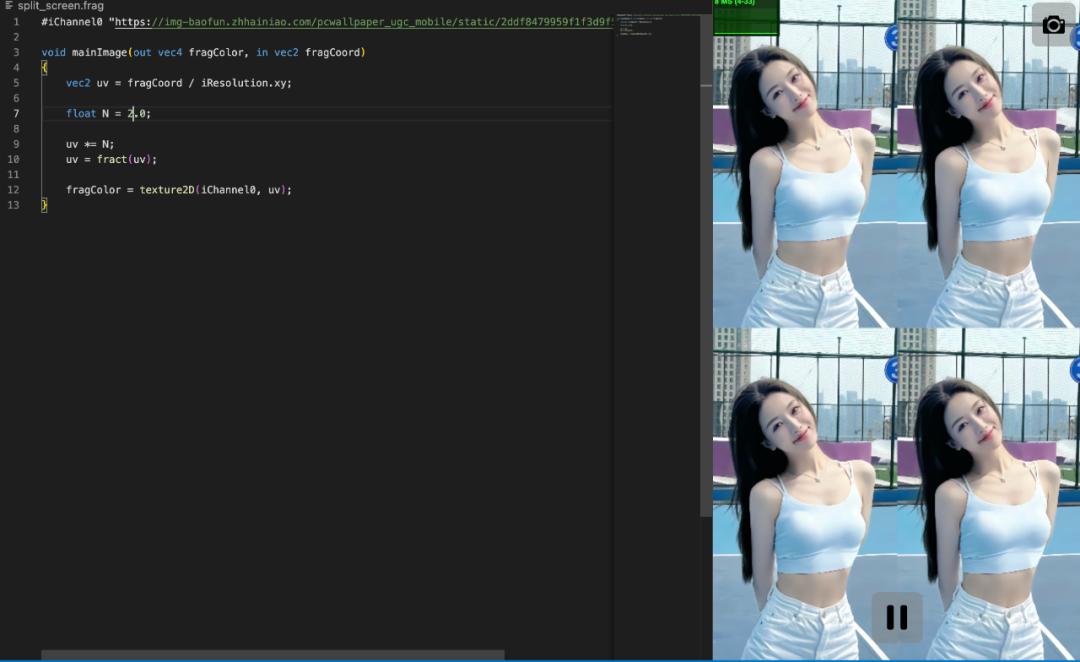Select the split_screen.frag editor tab

[x=60, y=6]
